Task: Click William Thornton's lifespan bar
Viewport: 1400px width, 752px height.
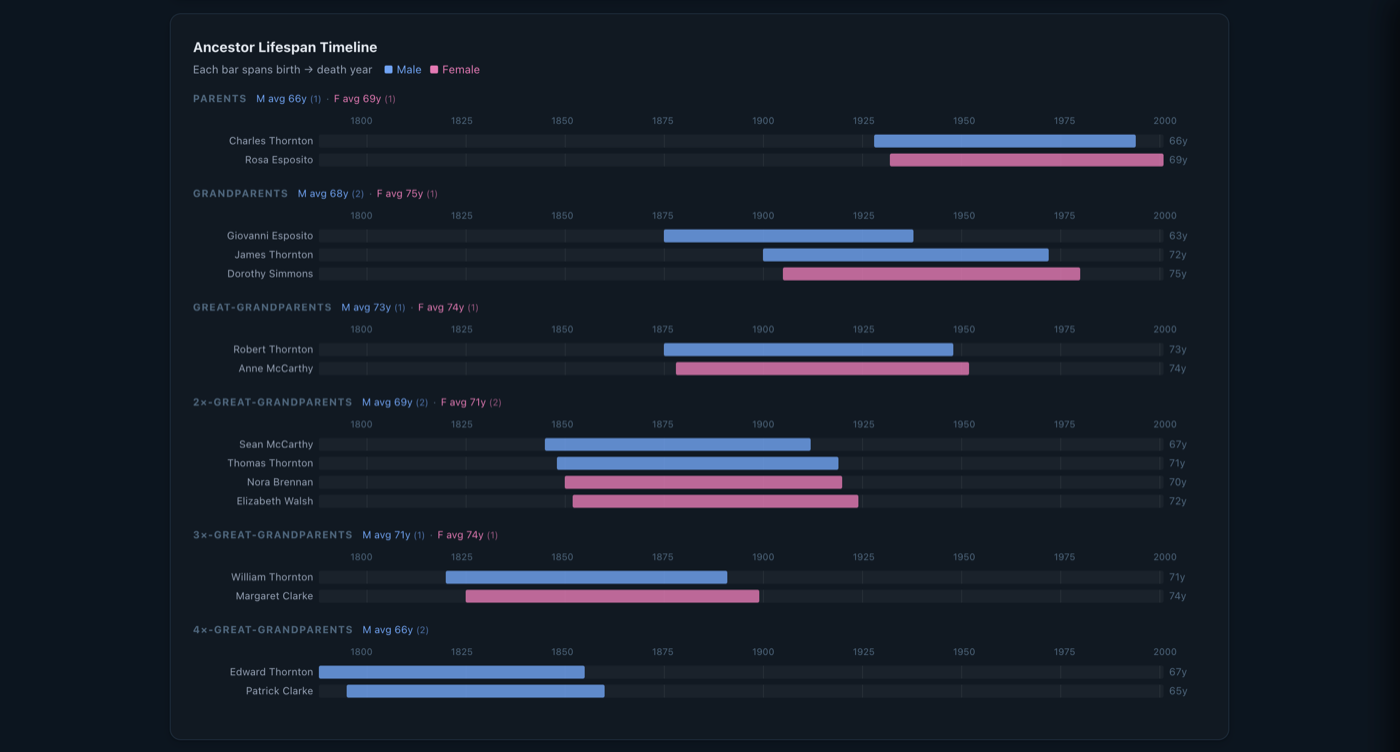Action: [x=587, y=578]
